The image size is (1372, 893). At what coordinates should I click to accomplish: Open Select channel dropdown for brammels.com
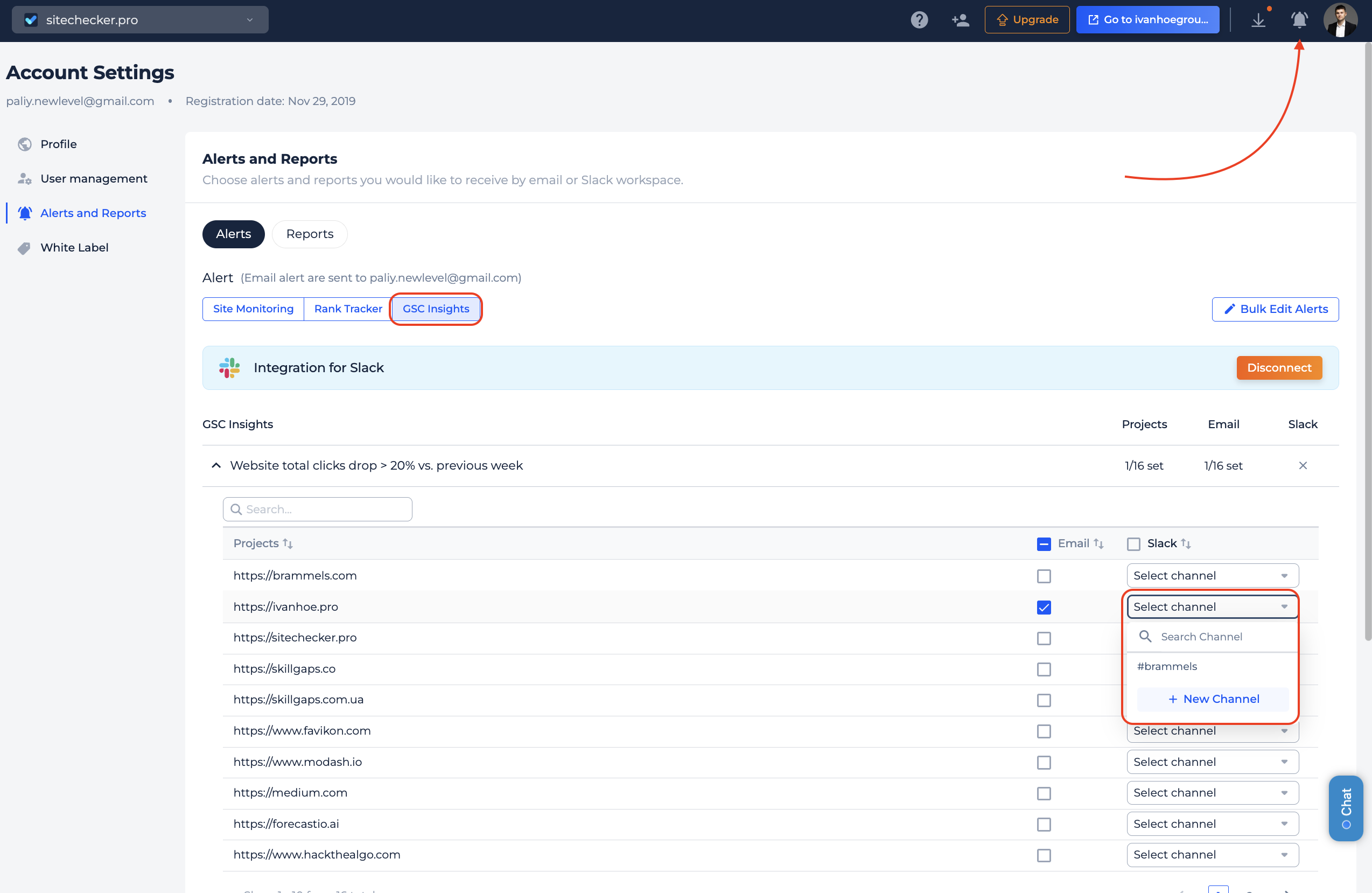click(1212, 575)
